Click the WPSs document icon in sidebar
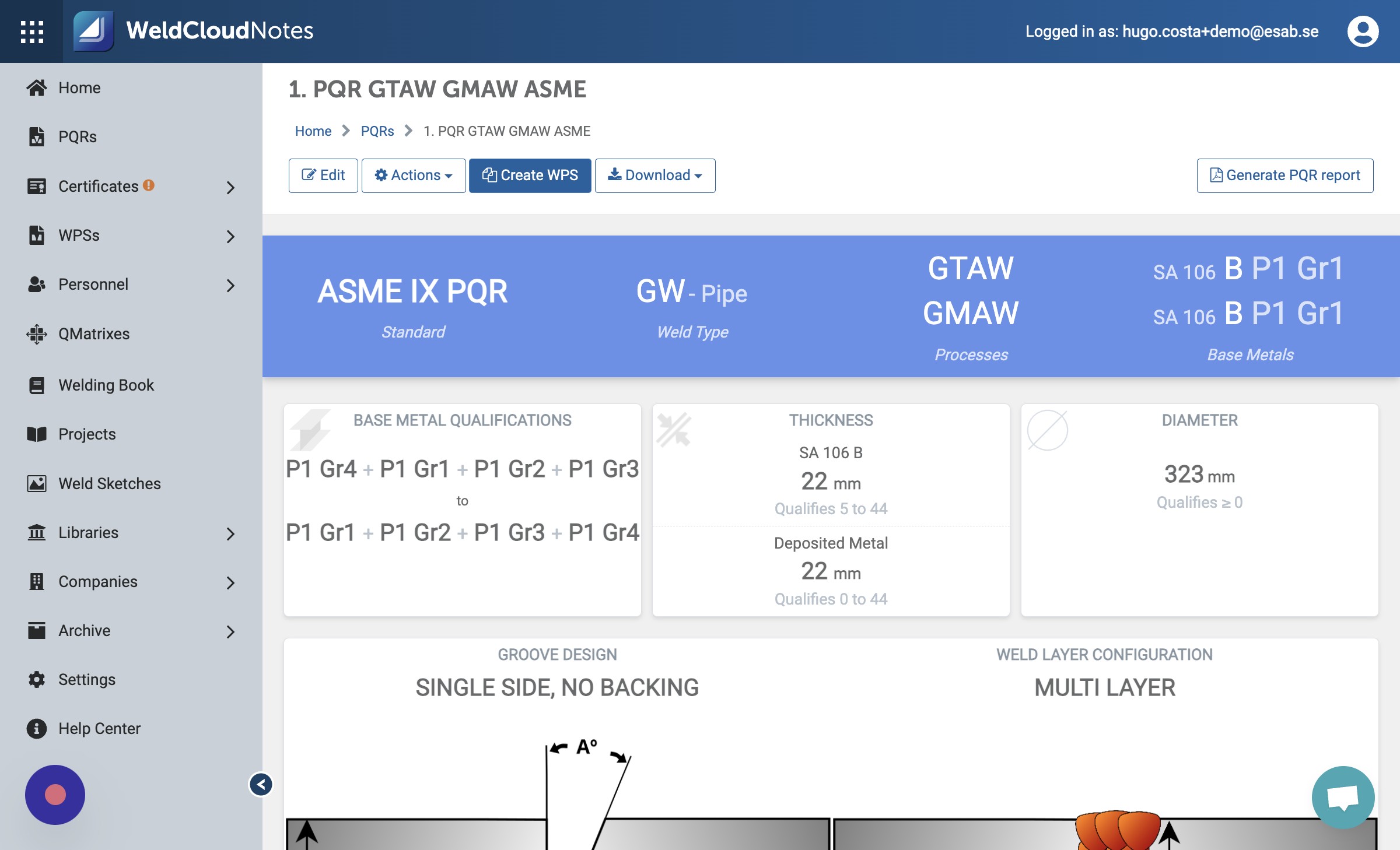The width and height of the screenshot is (1400, 850). tap(36, 236)
